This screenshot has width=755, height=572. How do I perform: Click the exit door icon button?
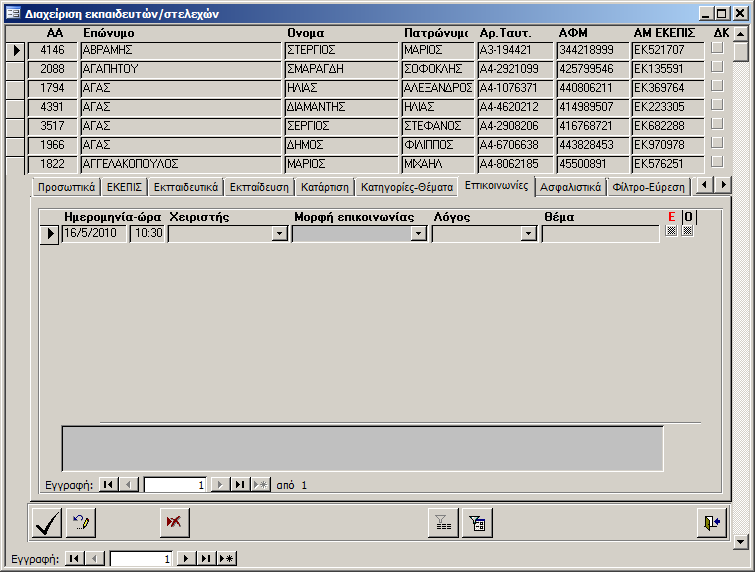[710, 522]
